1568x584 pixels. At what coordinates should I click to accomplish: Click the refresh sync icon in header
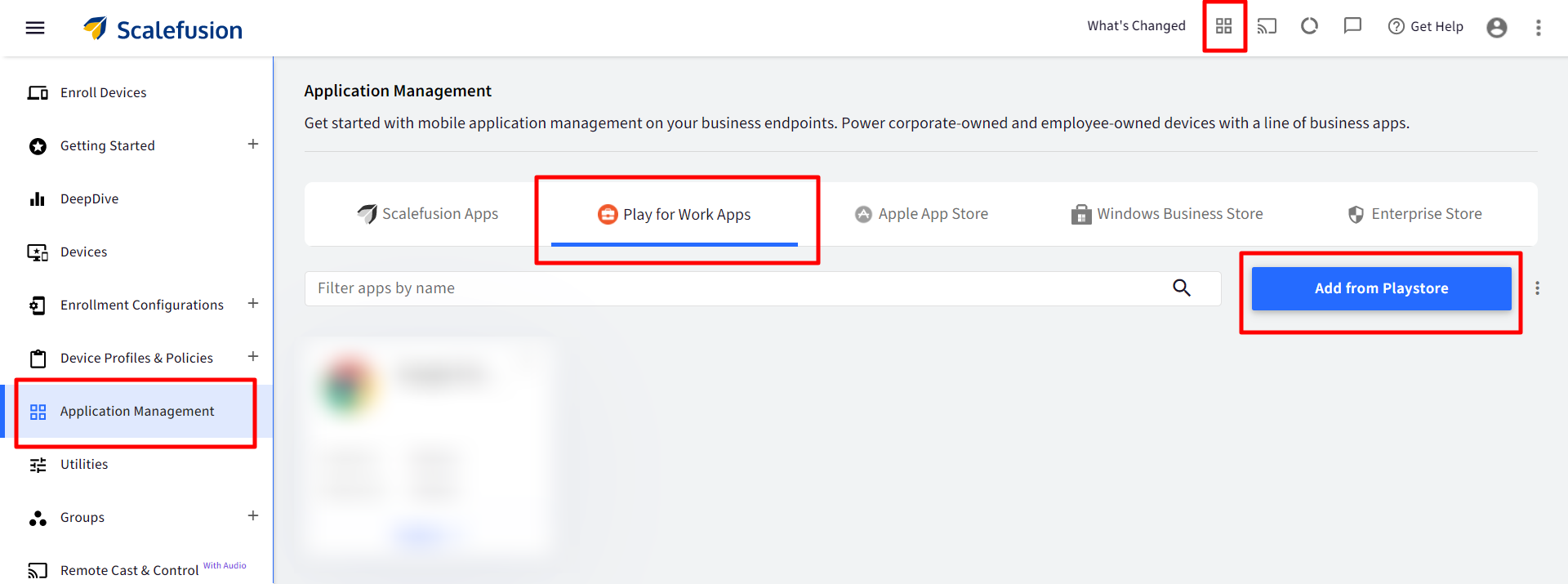(1310, 26)
